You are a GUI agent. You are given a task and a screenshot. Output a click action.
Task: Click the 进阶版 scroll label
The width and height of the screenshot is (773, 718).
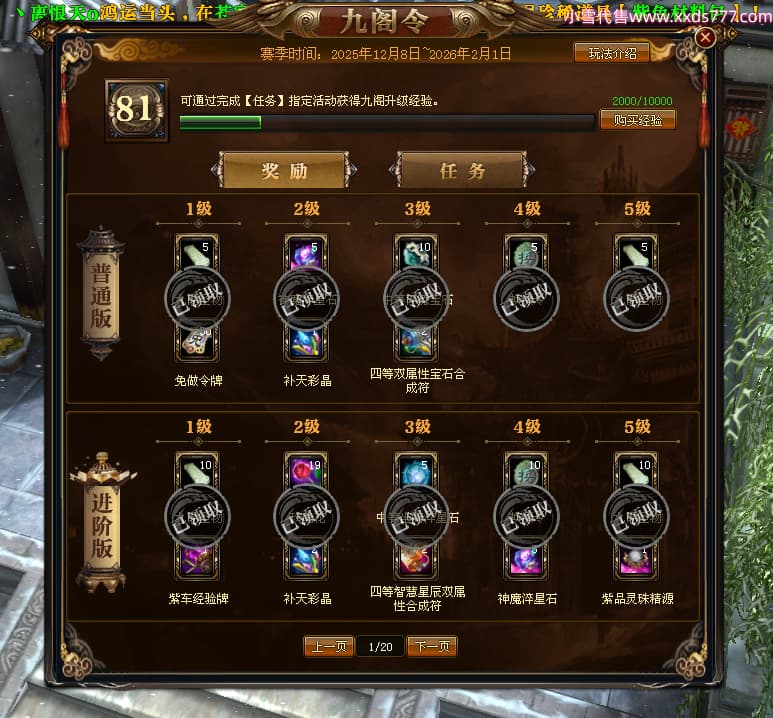tap(102, 524)
